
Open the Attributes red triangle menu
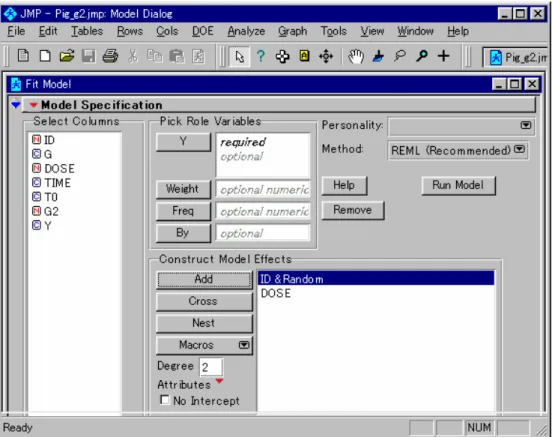(219, 381)
